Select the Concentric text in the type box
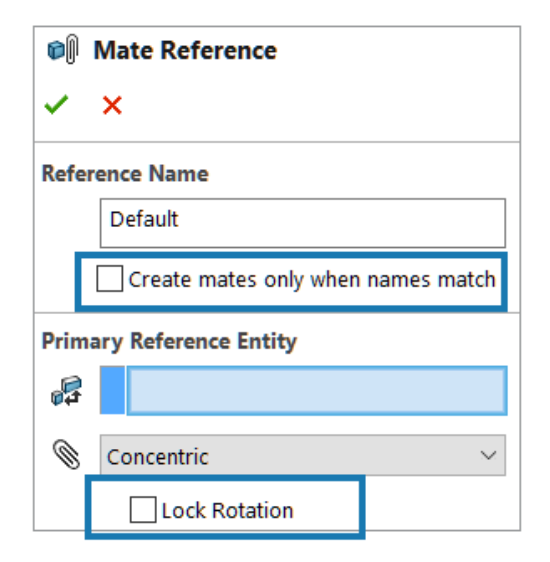The height and width of the screenshot is (562, 550). click(158, 457)
